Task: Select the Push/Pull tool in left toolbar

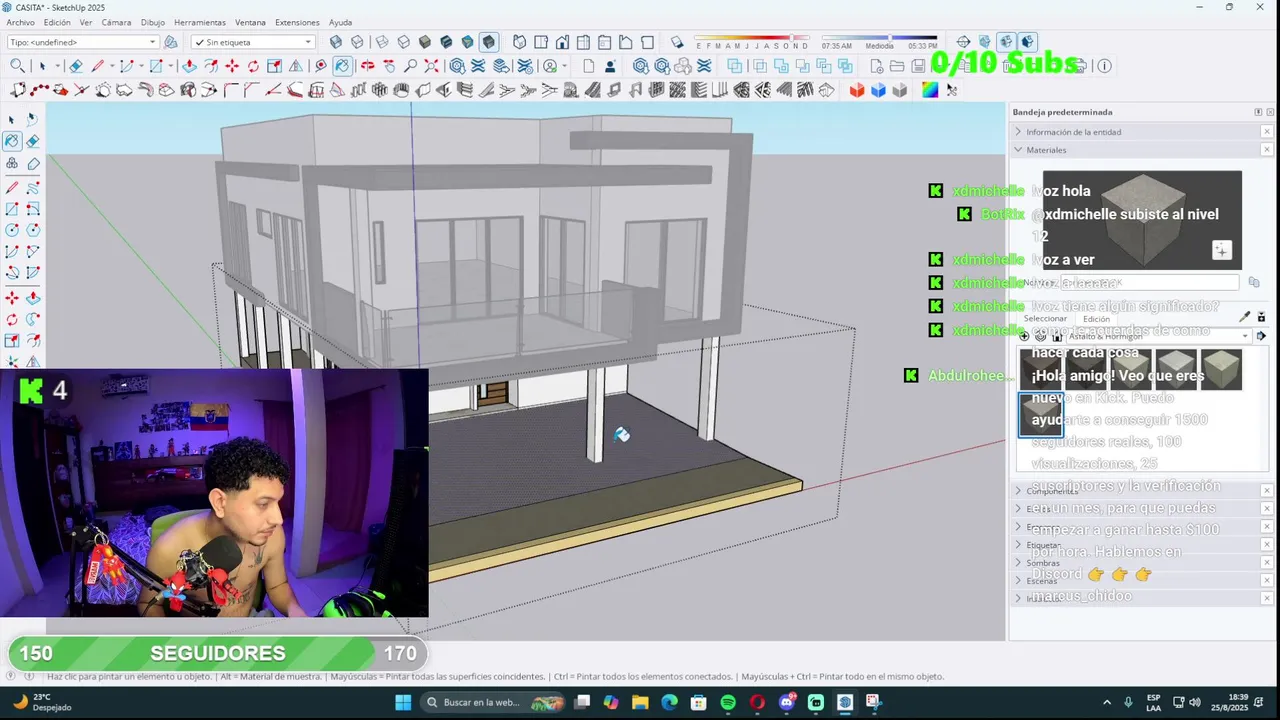Action: coord(33,297)
